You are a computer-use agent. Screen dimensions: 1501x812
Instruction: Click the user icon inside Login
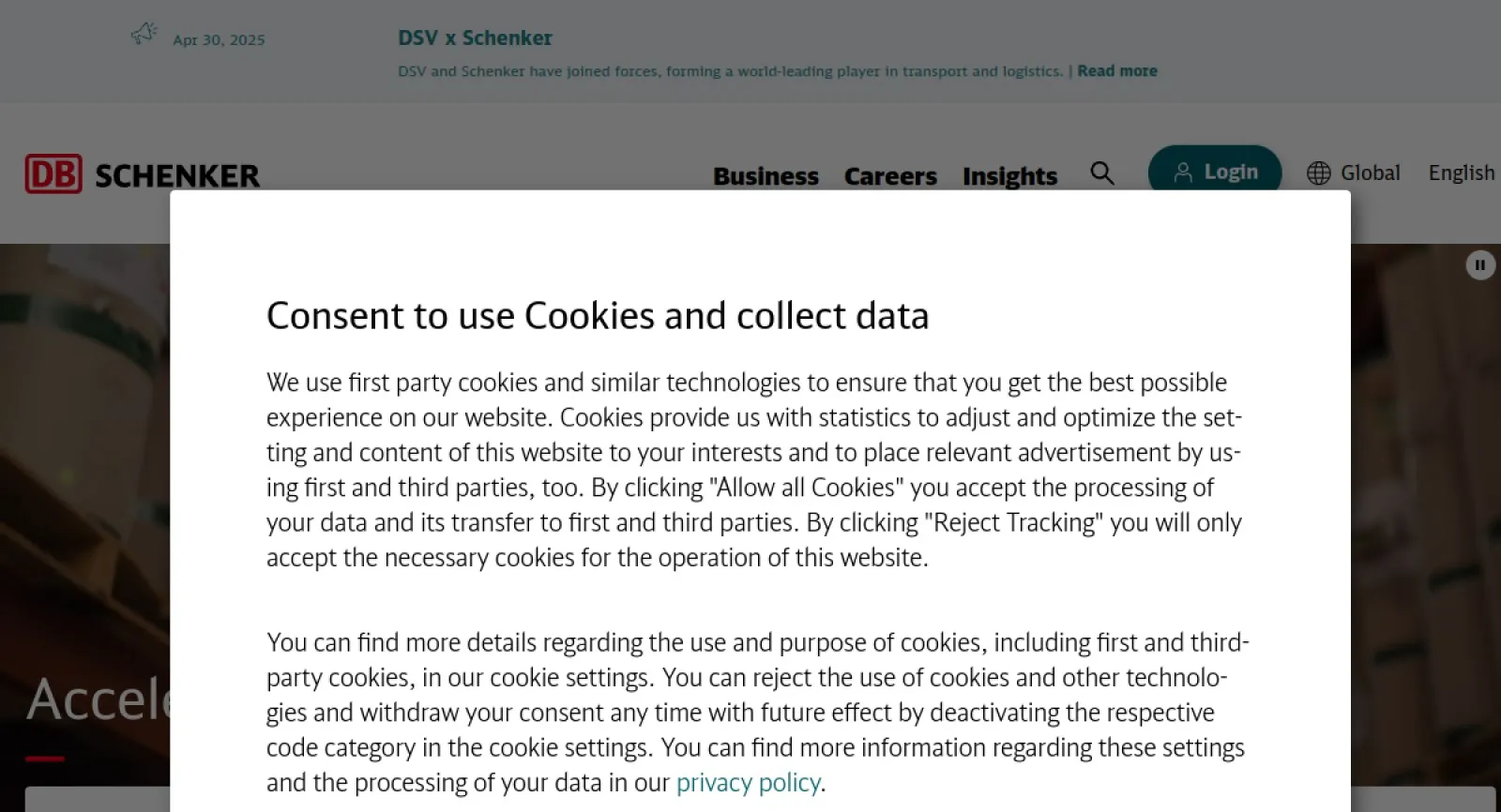tap(1183, 173)
